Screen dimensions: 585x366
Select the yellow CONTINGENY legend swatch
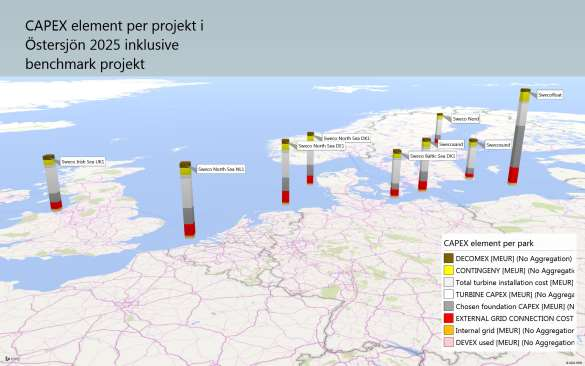[449, 270]
